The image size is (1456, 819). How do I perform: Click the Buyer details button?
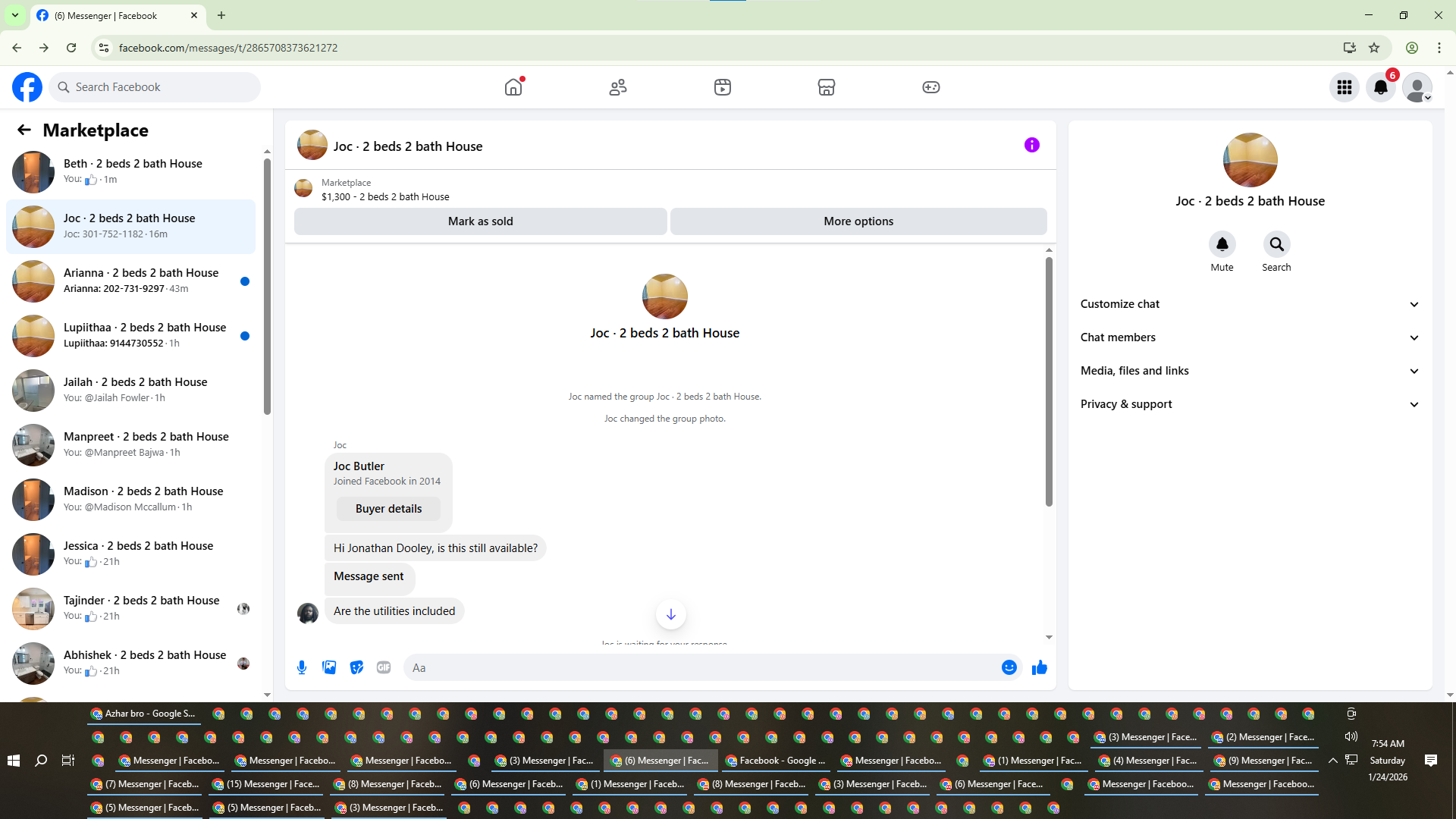388,509
